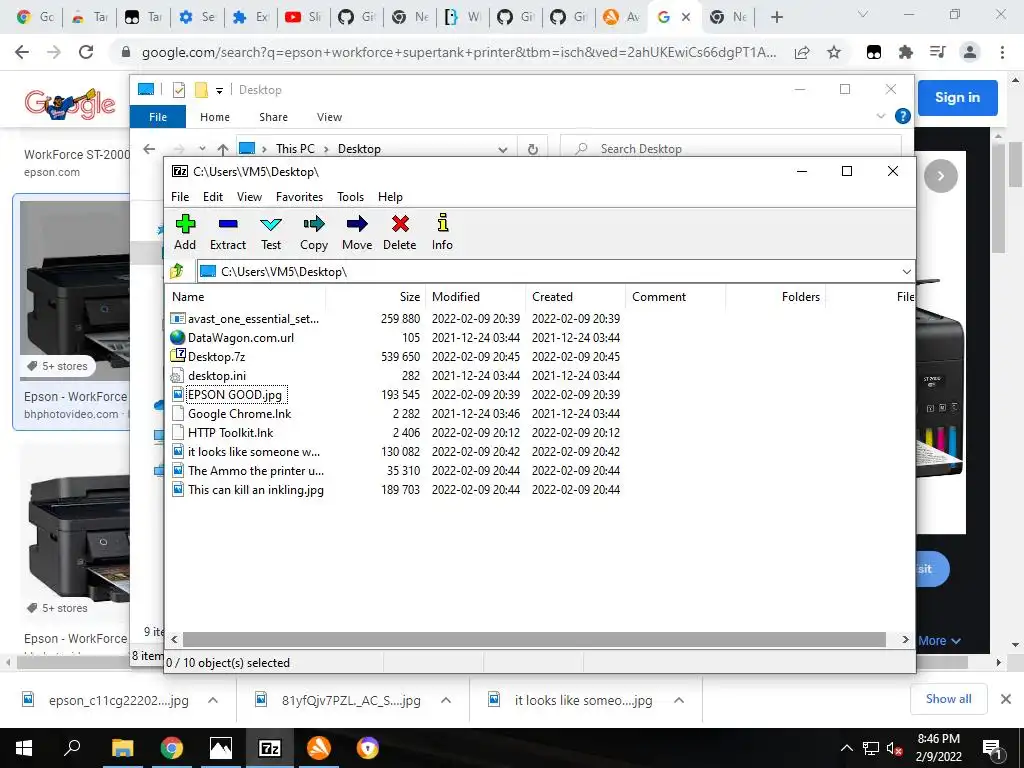Select the 'it looks like someone w...' file
1024x768 pixels.
pos(396,451)
